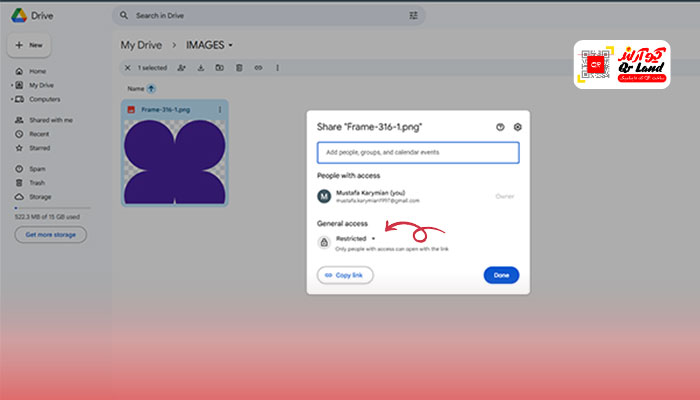
Task: Click the Add people, groups field
Action: tap(417, 152)
